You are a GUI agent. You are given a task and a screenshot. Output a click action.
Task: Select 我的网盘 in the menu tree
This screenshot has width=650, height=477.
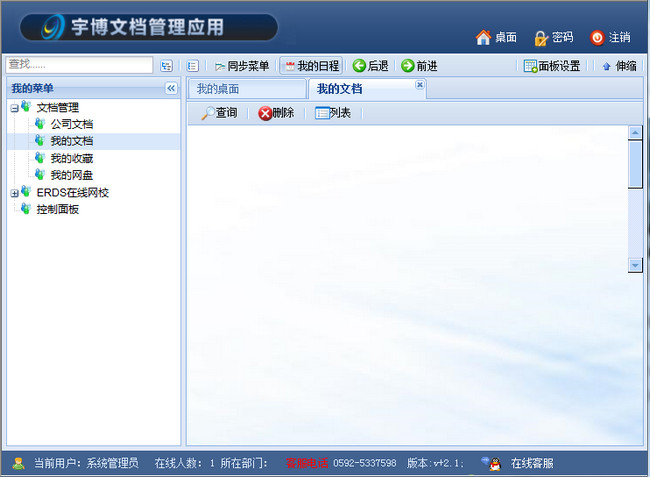click(x=72, y=175)
